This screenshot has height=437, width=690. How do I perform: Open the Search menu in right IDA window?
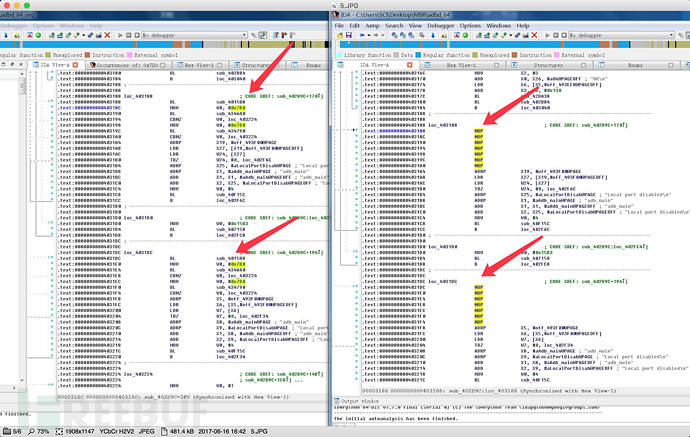pos(394,26)
